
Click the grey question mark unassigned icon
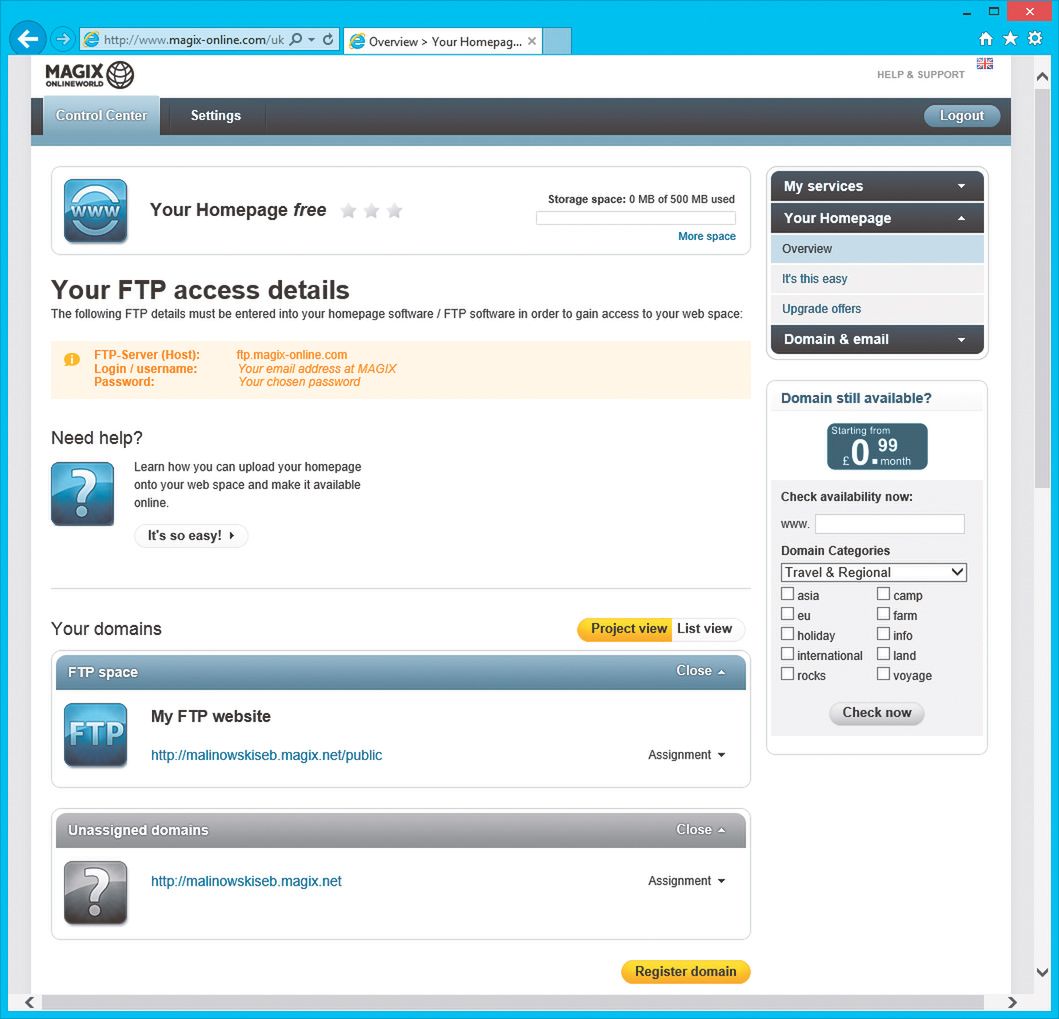(x=95, y=893)
